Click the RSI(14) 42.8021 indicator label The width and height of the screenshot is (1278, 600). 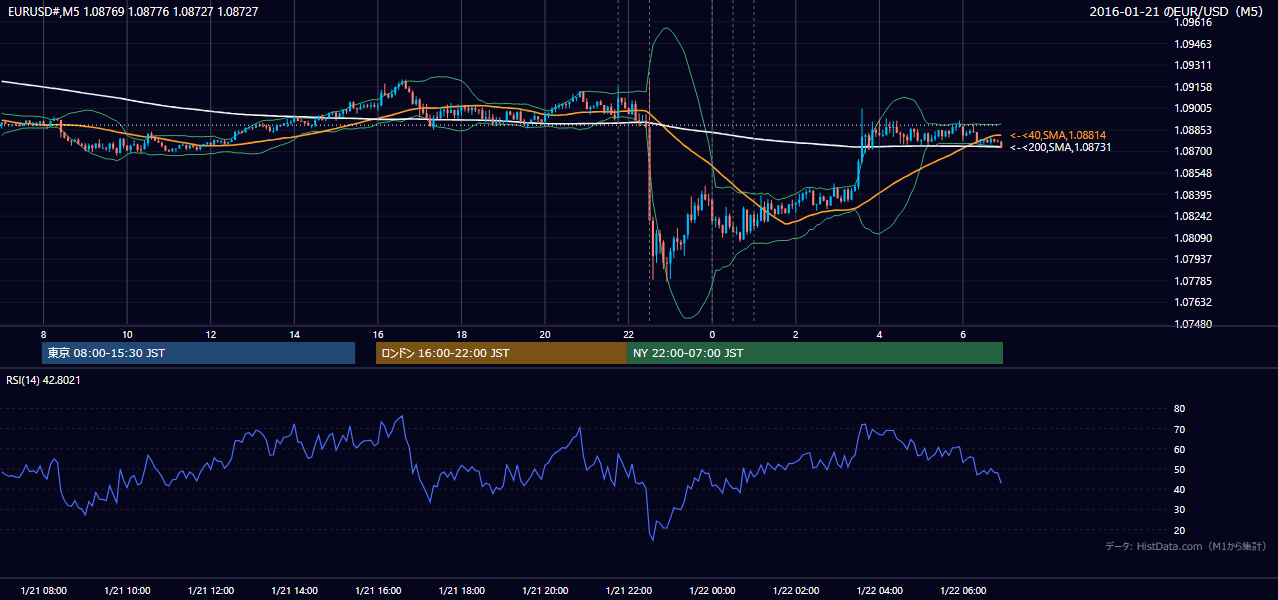tap(43, 379)
